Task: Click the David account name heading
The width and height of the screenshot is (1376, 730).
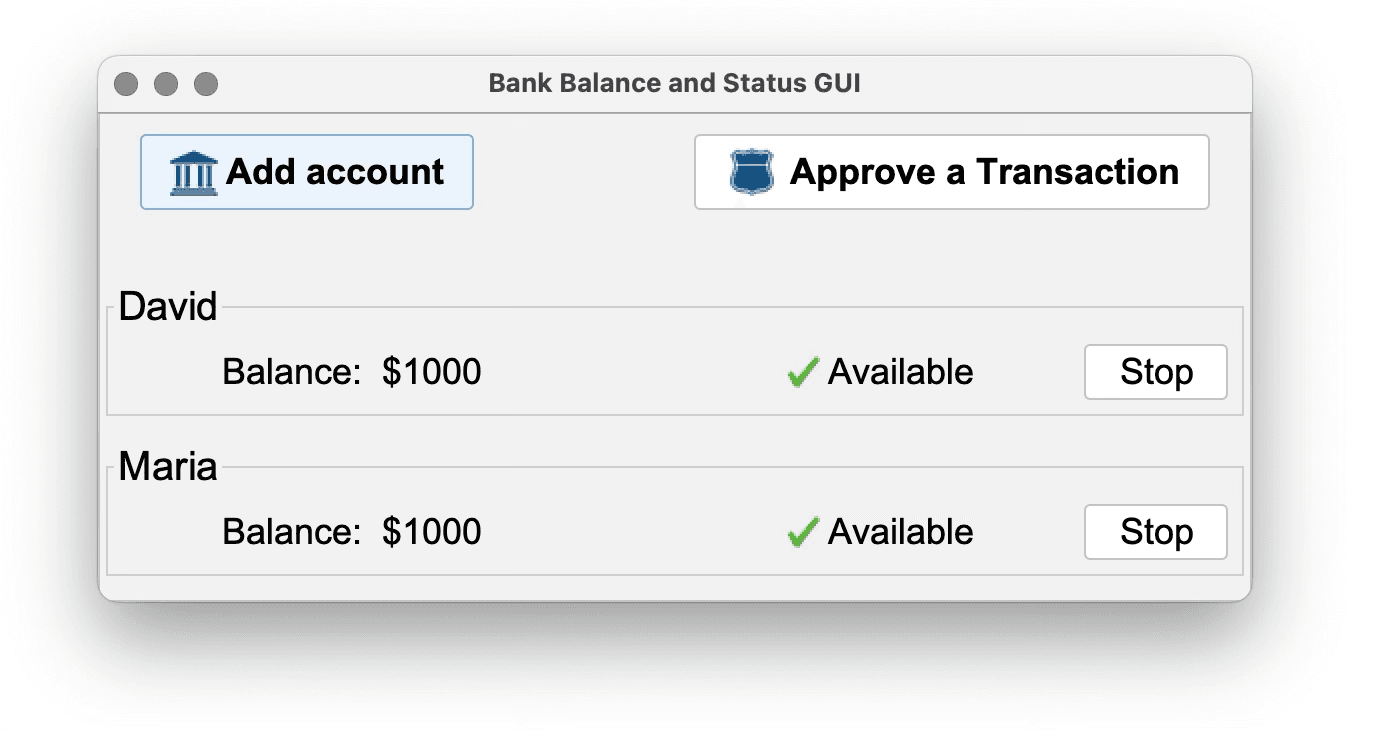Action: pyautogui.click(x=167, y=307)
